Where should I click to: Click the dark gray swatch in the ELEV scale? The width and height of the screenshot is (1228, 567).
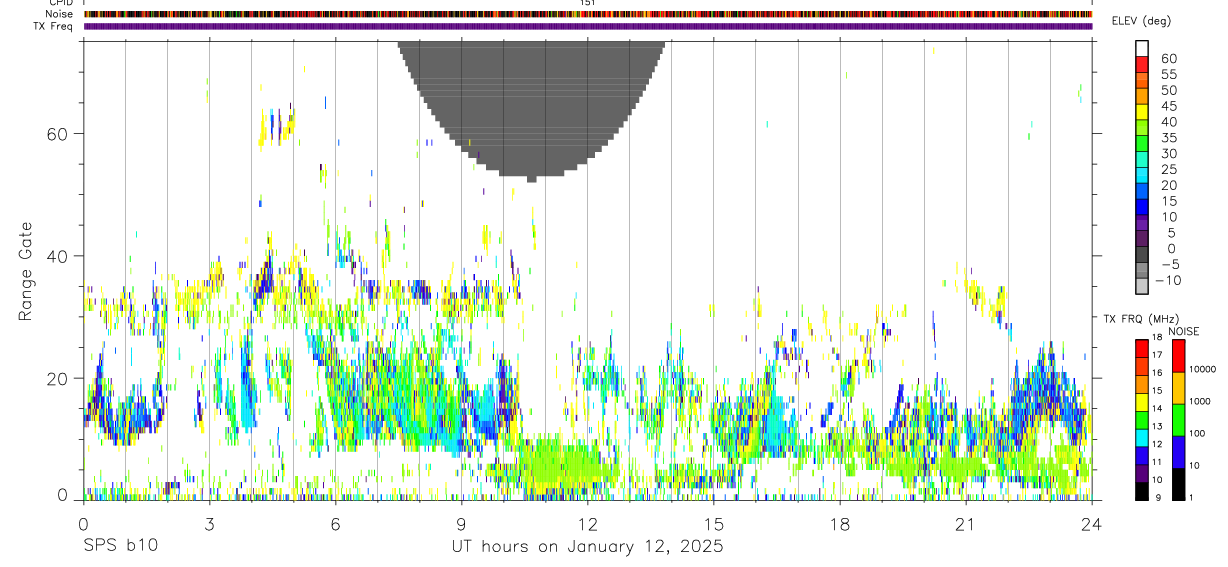click(x=1141, y=254)
